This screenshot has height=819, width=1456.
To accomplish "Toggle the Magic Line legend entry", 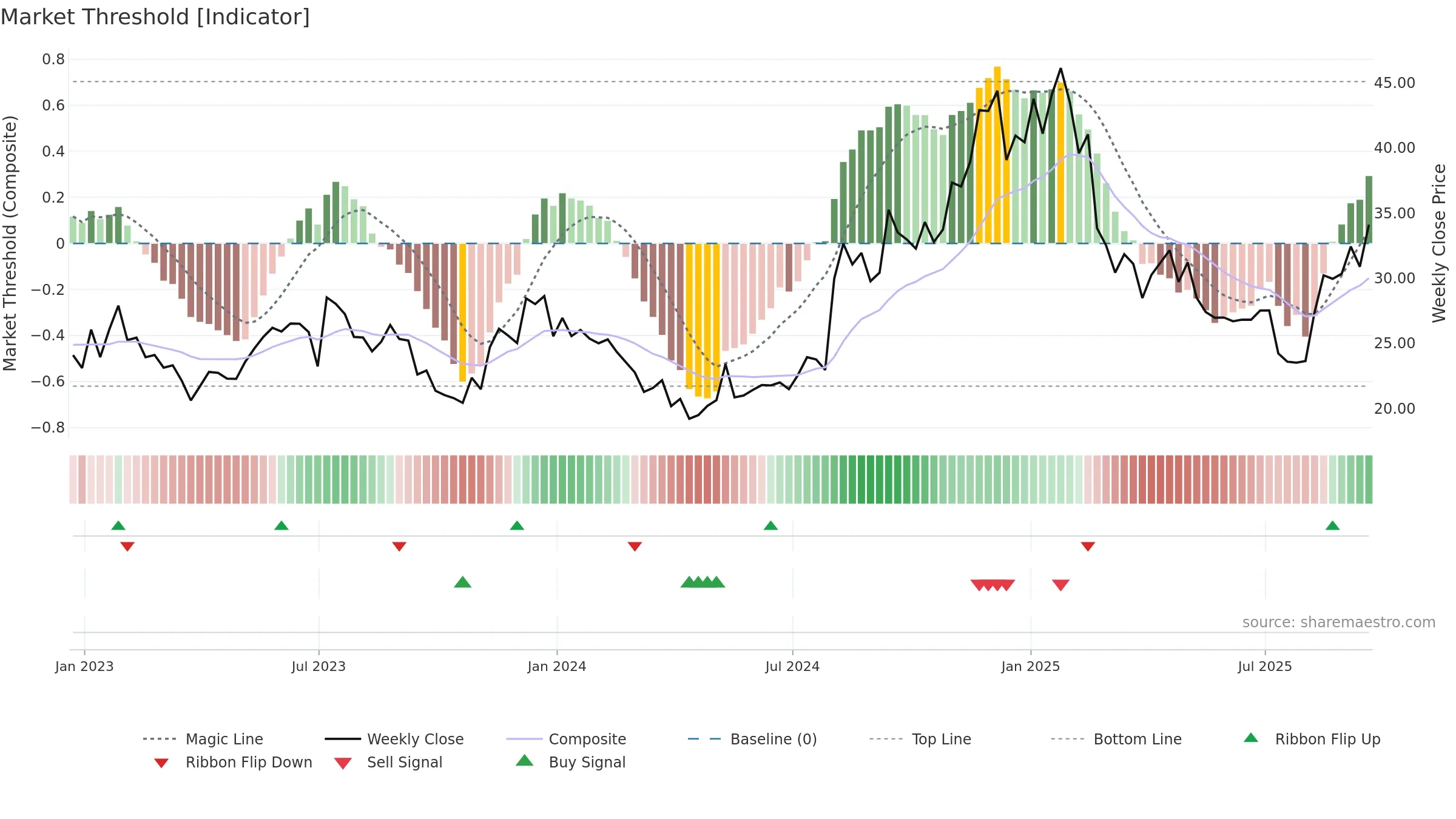I will coord(203,739).
